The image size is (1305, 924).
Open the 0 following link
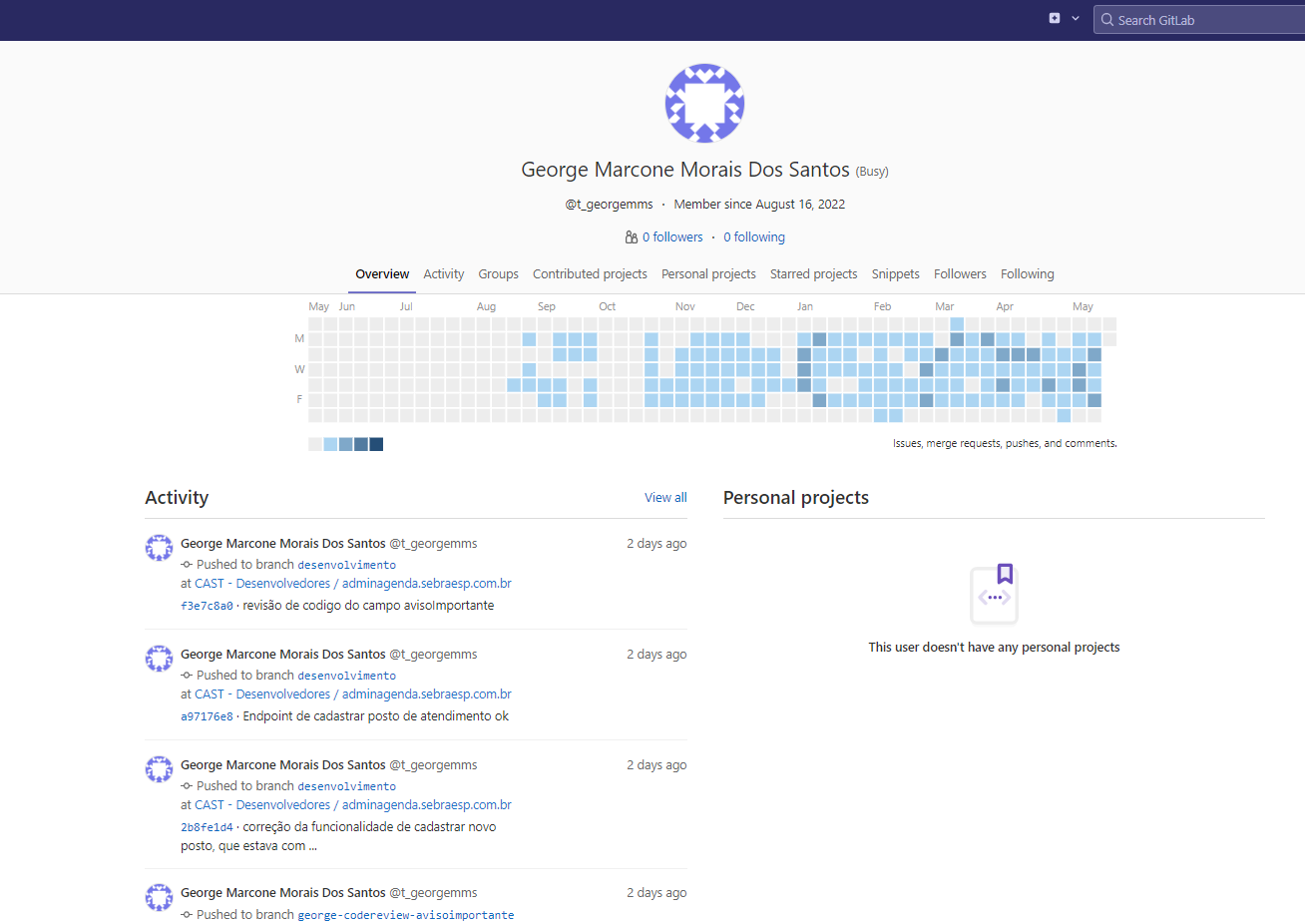click(x=754, y=237)
